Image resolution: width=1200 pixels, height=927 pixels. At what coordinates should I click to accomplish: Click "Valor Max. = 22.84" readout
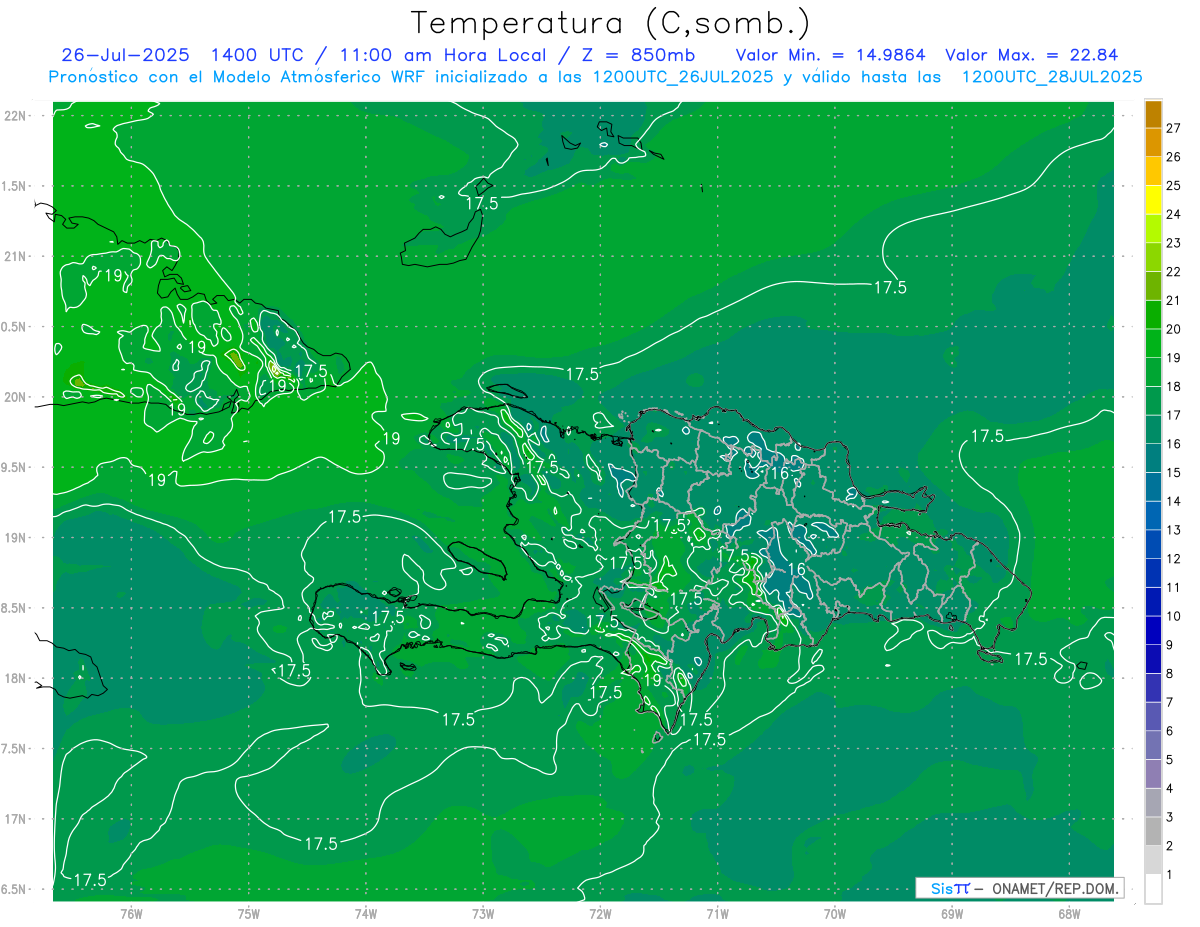pyautogui.click(x=1031, y=55)
